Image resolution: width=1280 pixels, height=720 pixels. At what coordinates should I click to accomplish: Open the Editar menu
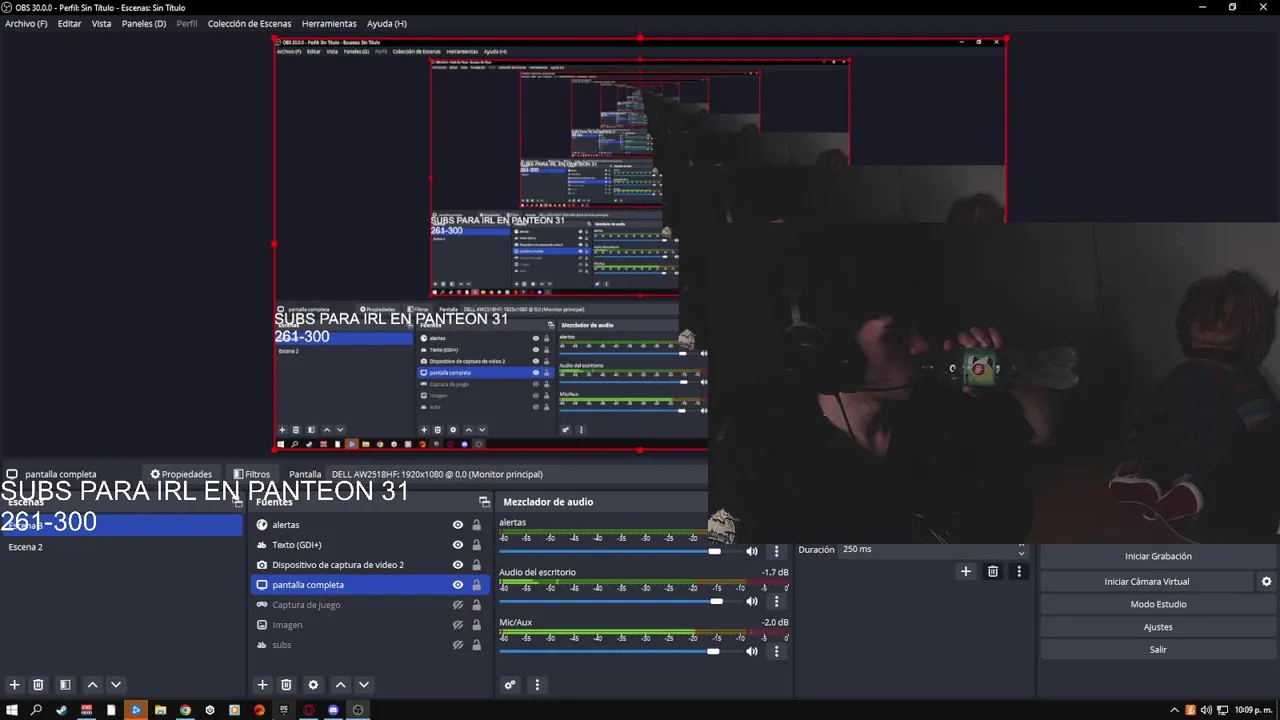point(69,23)
